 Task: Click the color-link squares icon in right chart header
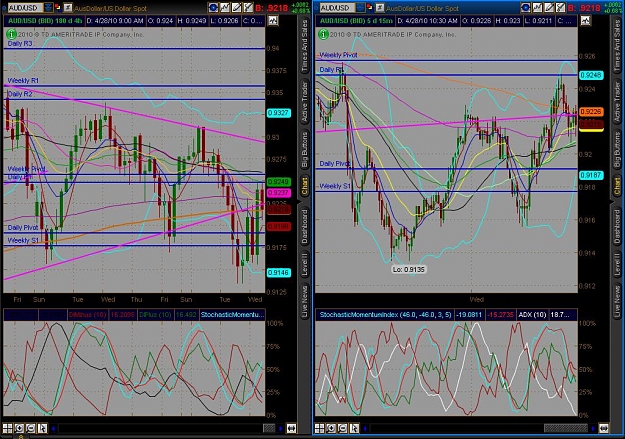370,7
